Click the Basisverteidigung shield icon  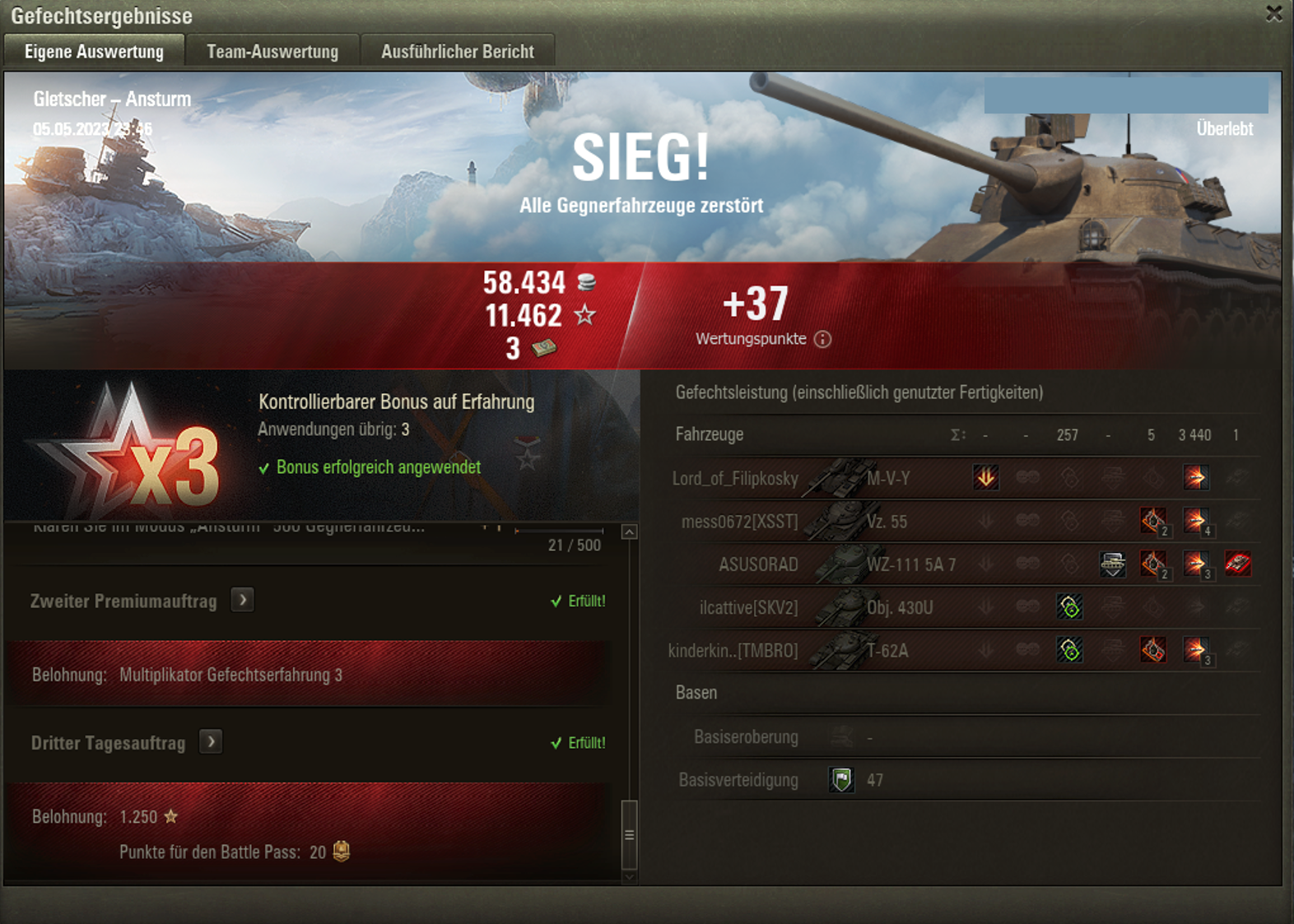841,779
